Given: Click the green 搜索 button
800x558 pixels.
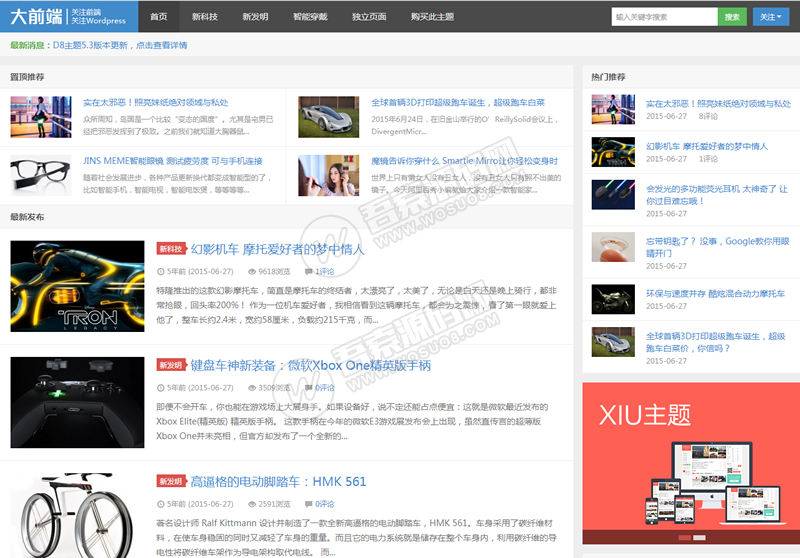Looking at the screenshot, I should click(732, 17).
